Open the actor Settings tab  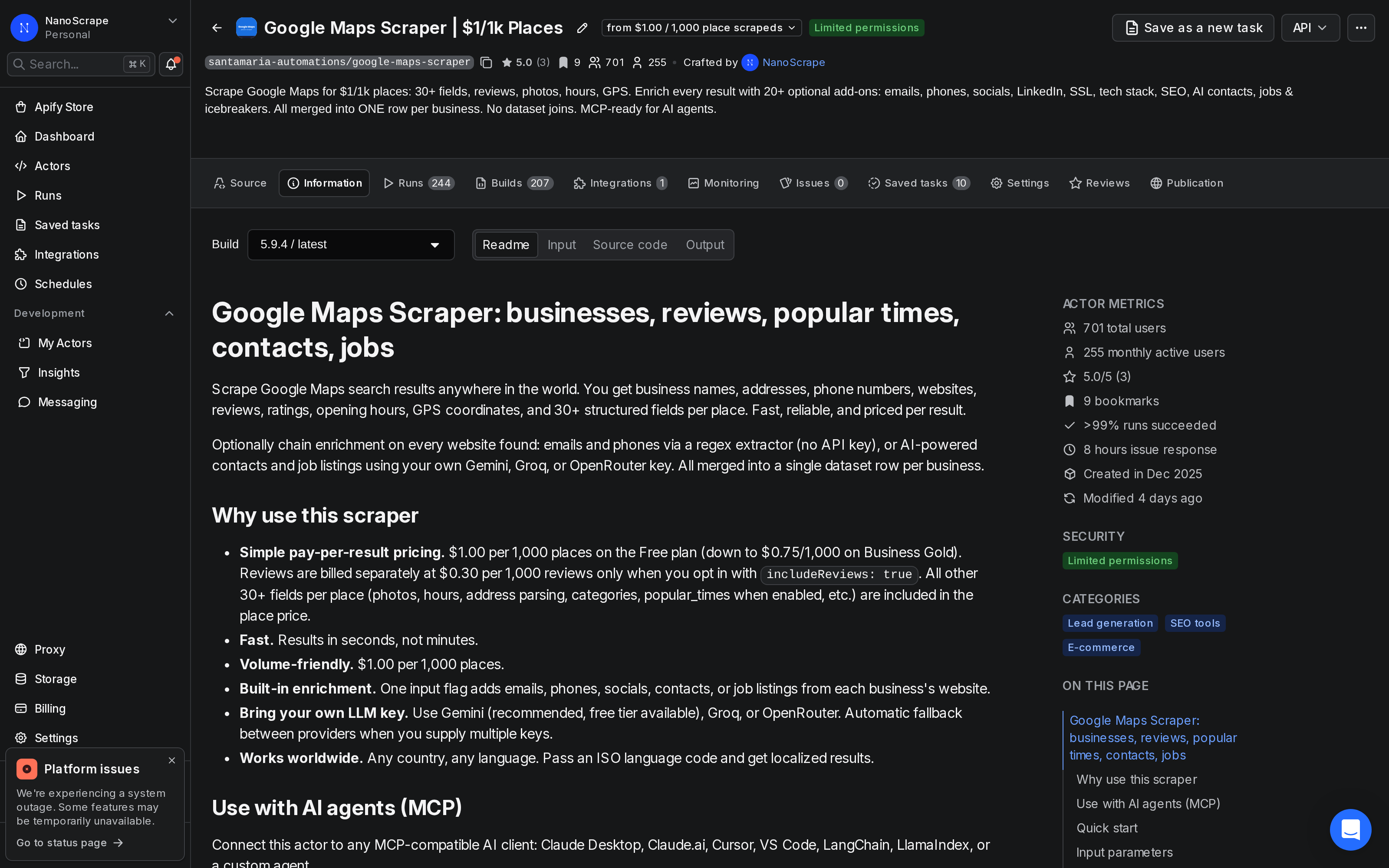1020,183
